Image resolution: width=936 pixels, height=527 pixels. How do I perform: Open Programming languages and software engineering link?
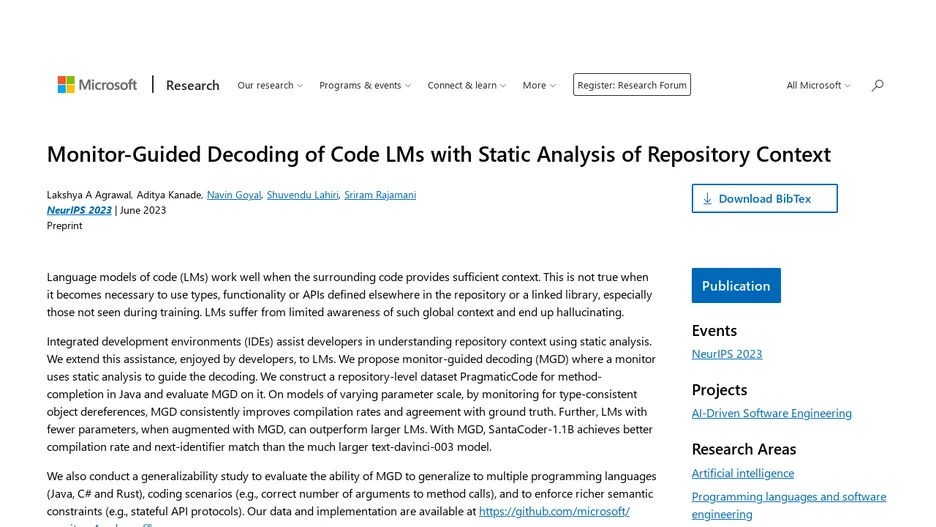coord(789,505)
